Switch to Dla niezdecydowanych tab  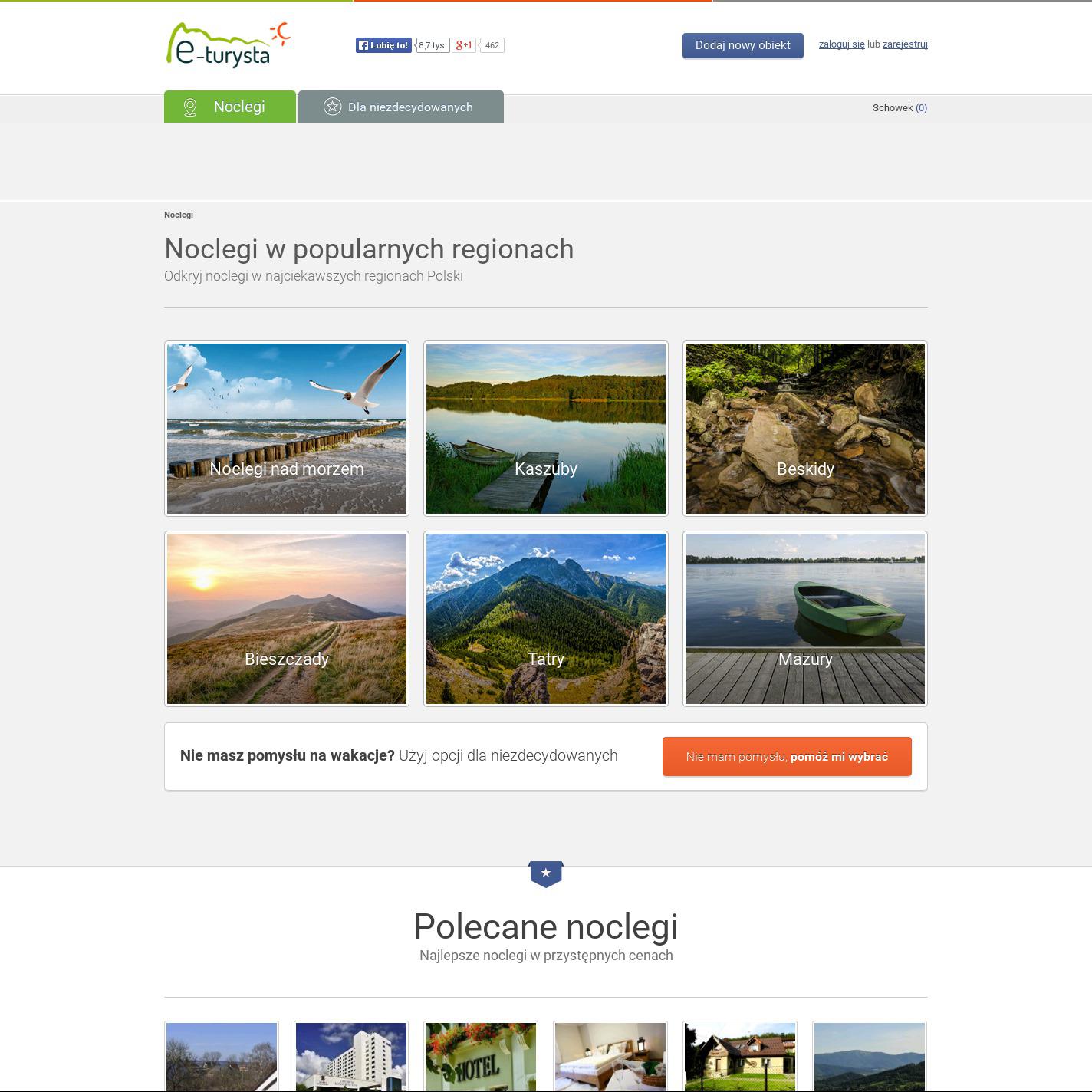coord(401,107)
